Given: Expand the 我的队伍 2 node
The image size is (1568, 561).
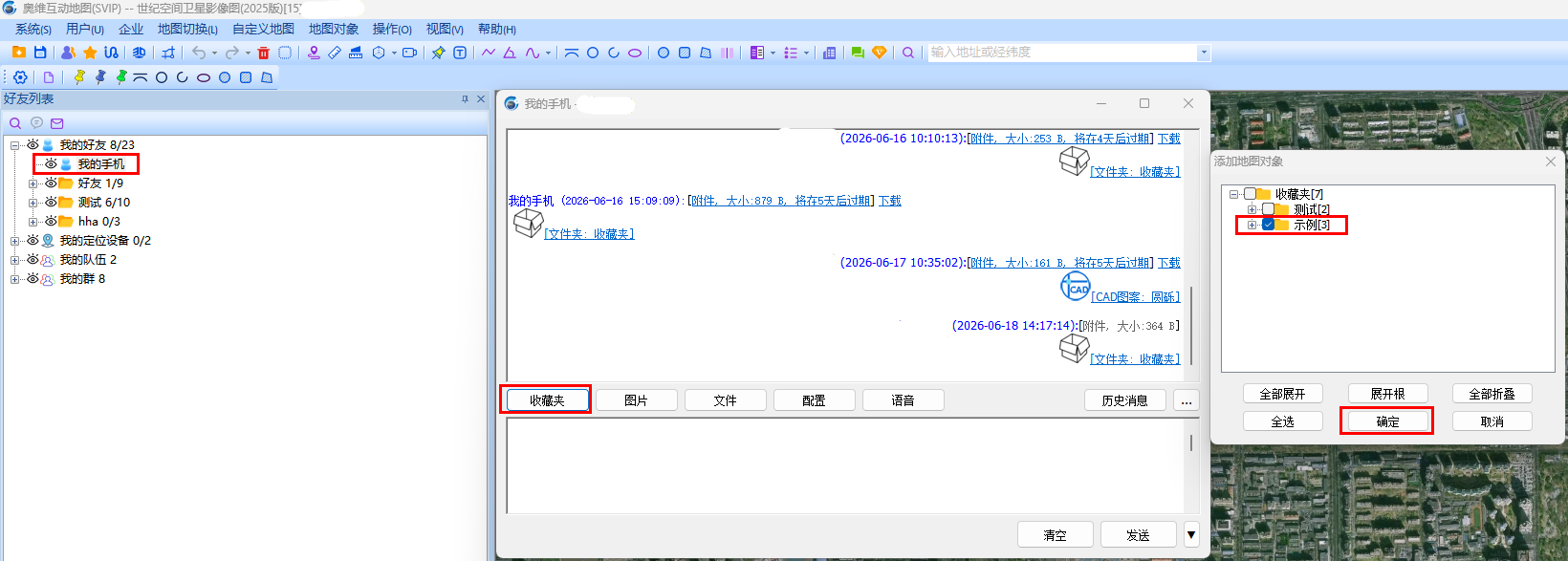Looking at the screenshot, I should point(14,260).
